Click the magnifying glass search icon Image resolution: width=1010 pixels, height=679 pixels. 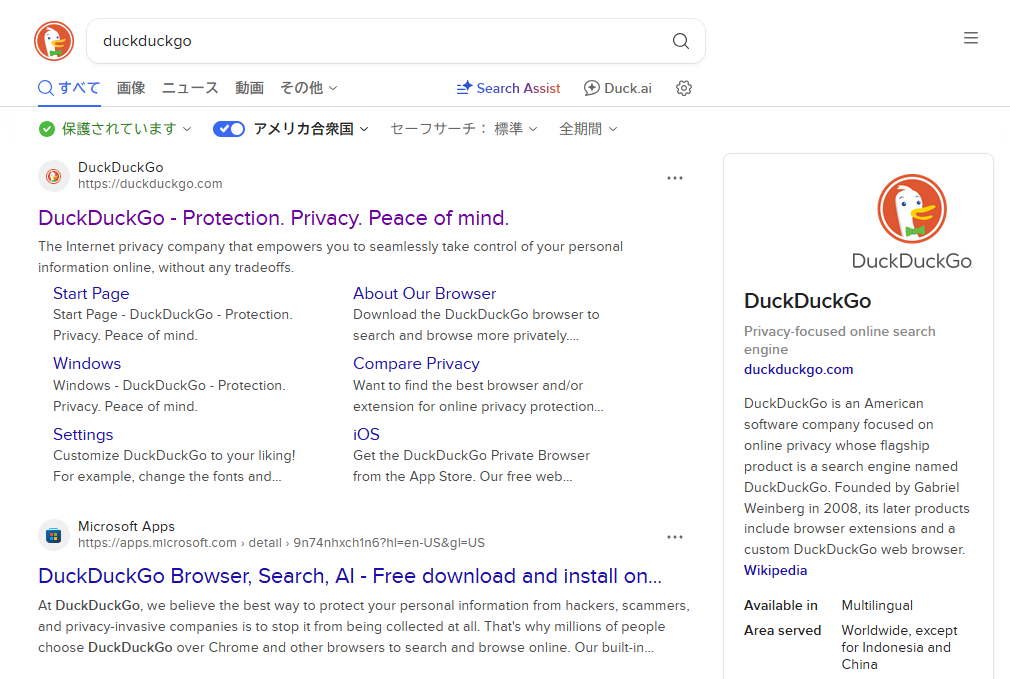click(680, 41)
